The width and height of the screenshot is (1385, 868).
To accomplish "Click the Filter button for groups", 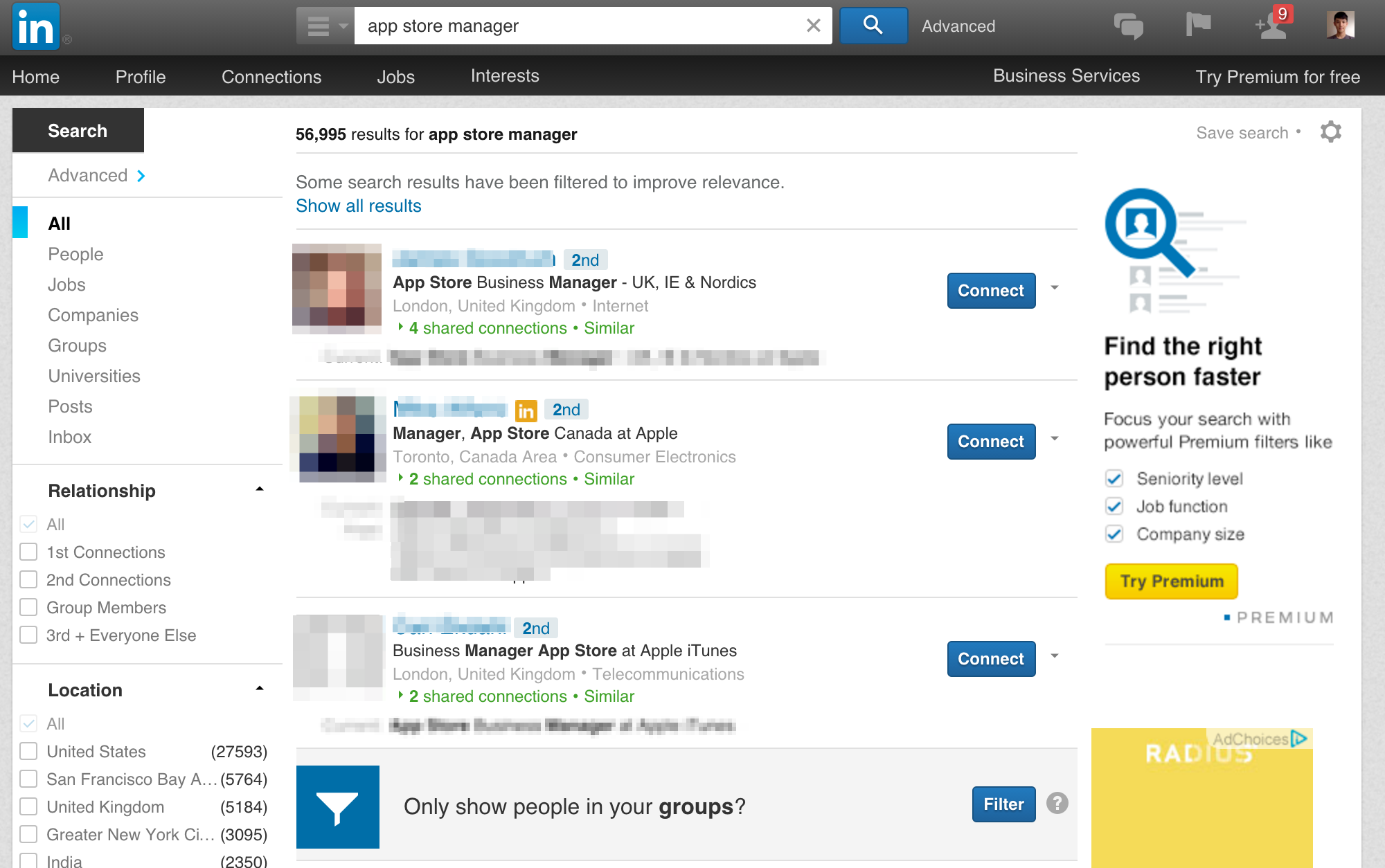I will 1003,804.
